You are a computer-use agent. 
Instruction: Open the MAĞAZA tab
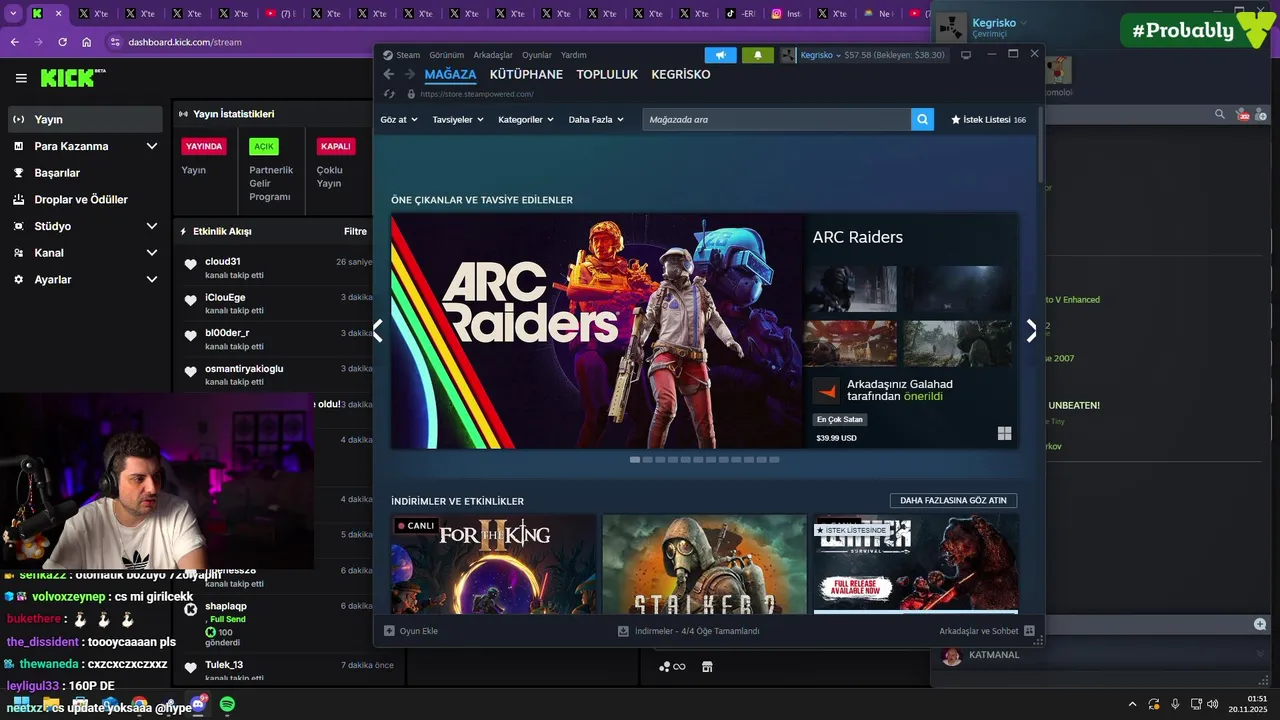[450, 74]
